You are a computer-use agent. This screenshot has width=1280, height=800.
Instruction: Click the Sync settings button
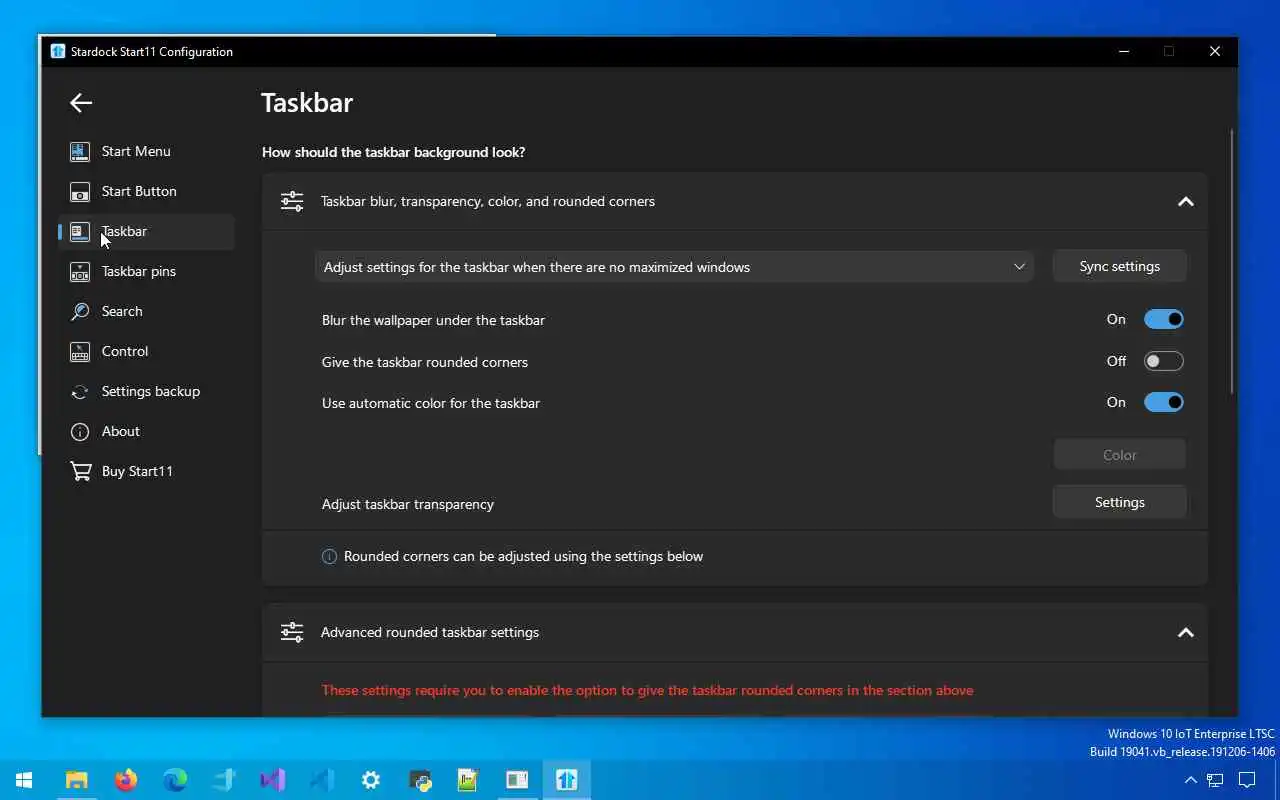click(1120, 267)
